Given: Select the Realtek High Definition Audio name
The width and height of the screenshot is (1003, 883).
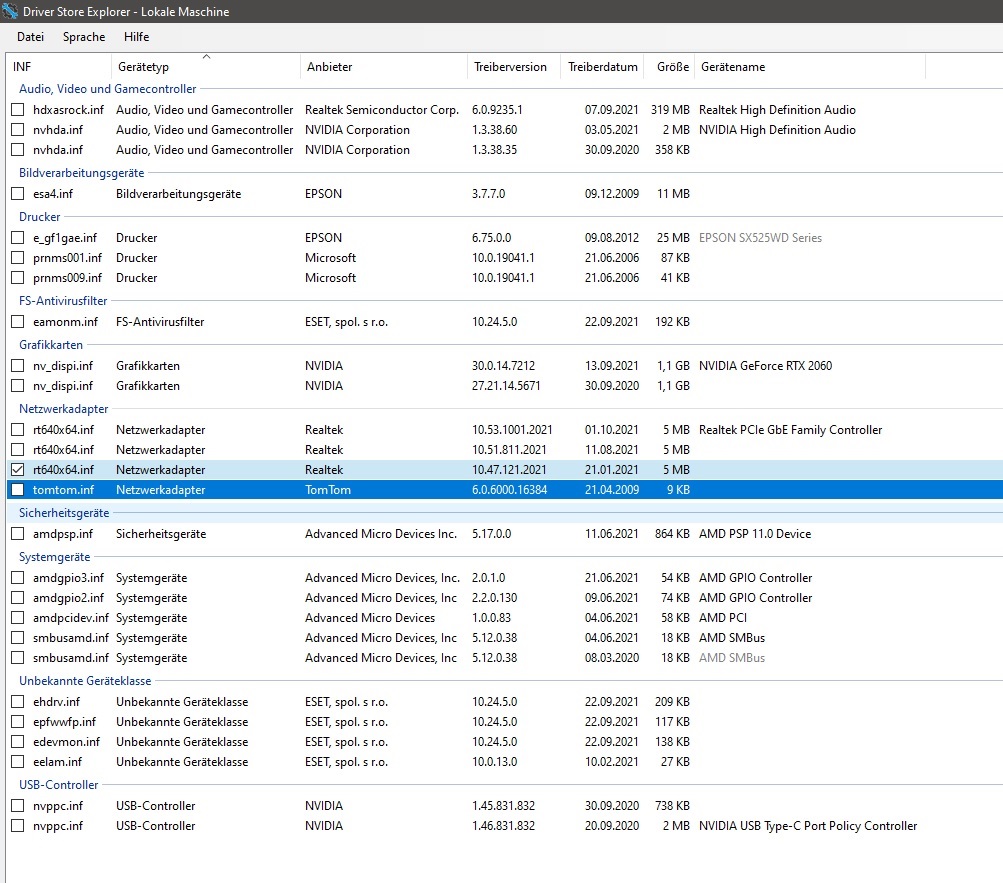Looking at the screenshot, I should tap(777, 110).
